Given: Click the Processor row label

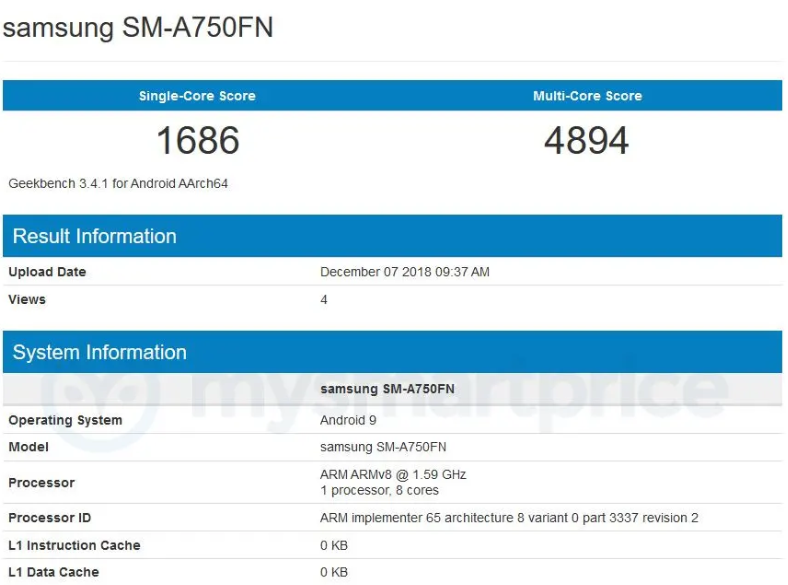Looking at the screenshot, I should pos(42,482).
